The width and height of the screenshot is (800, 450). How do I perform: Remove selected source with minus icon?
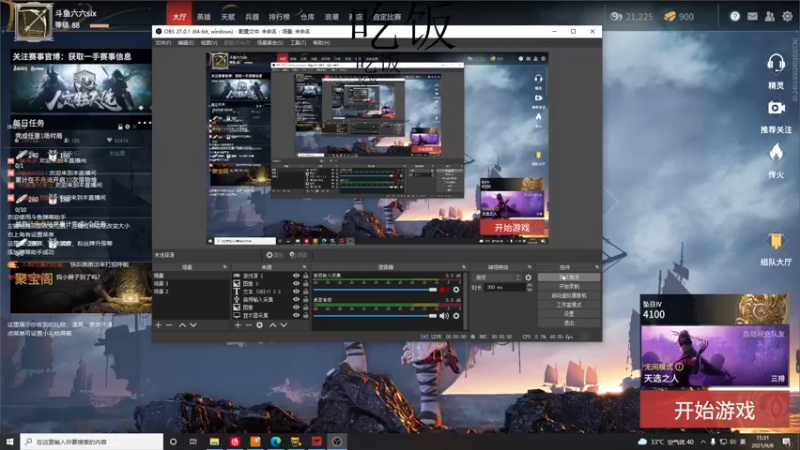pos(248,325)
